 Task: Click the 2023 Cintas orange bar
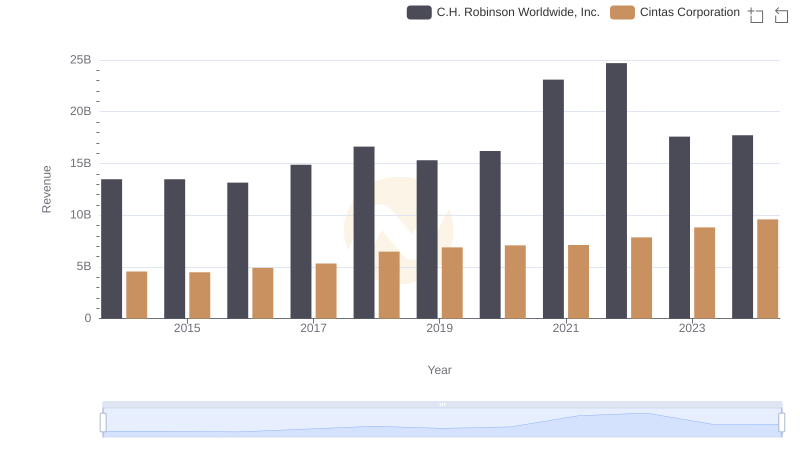[x=704, y=273]
